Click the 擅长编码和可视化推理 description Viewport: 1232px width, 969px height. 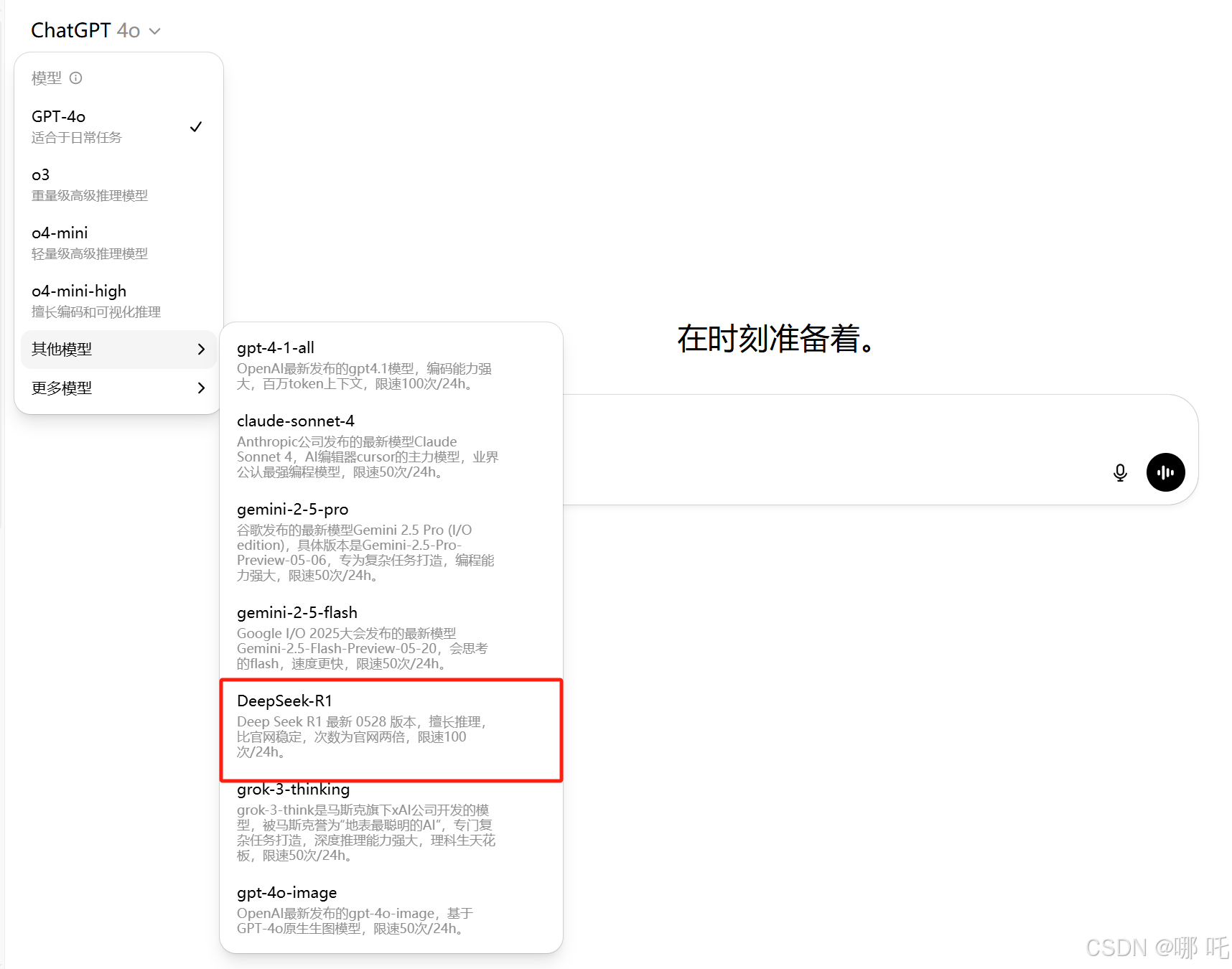pos(96,312)
